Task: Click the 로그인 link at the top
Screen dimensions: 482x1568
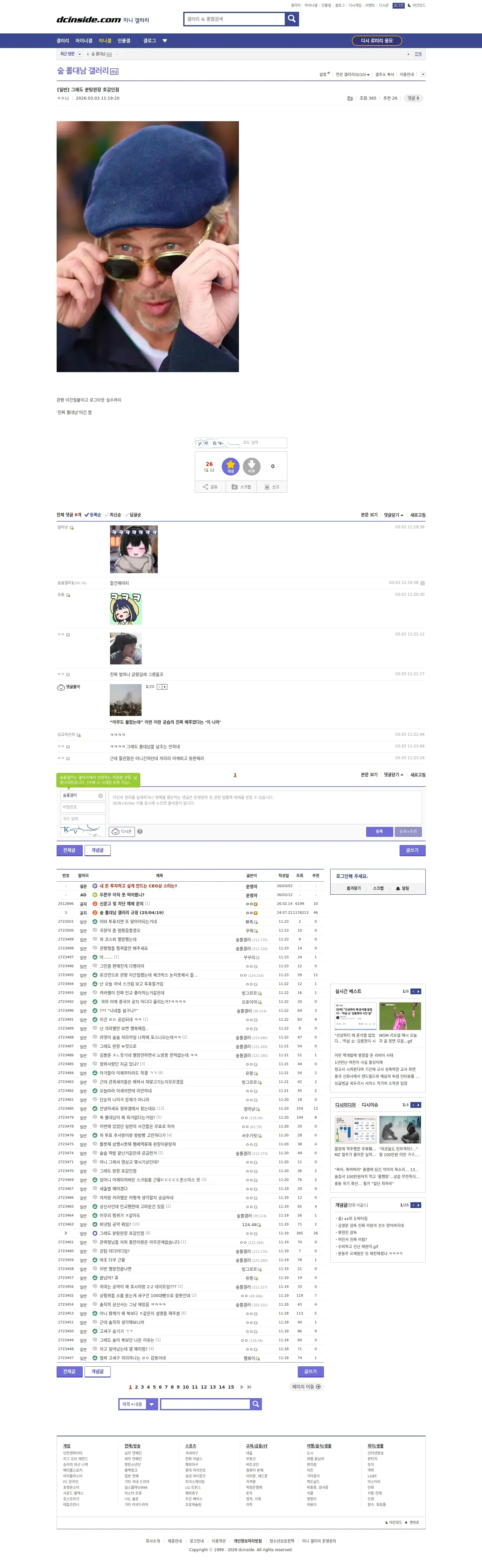Action: 398,5
